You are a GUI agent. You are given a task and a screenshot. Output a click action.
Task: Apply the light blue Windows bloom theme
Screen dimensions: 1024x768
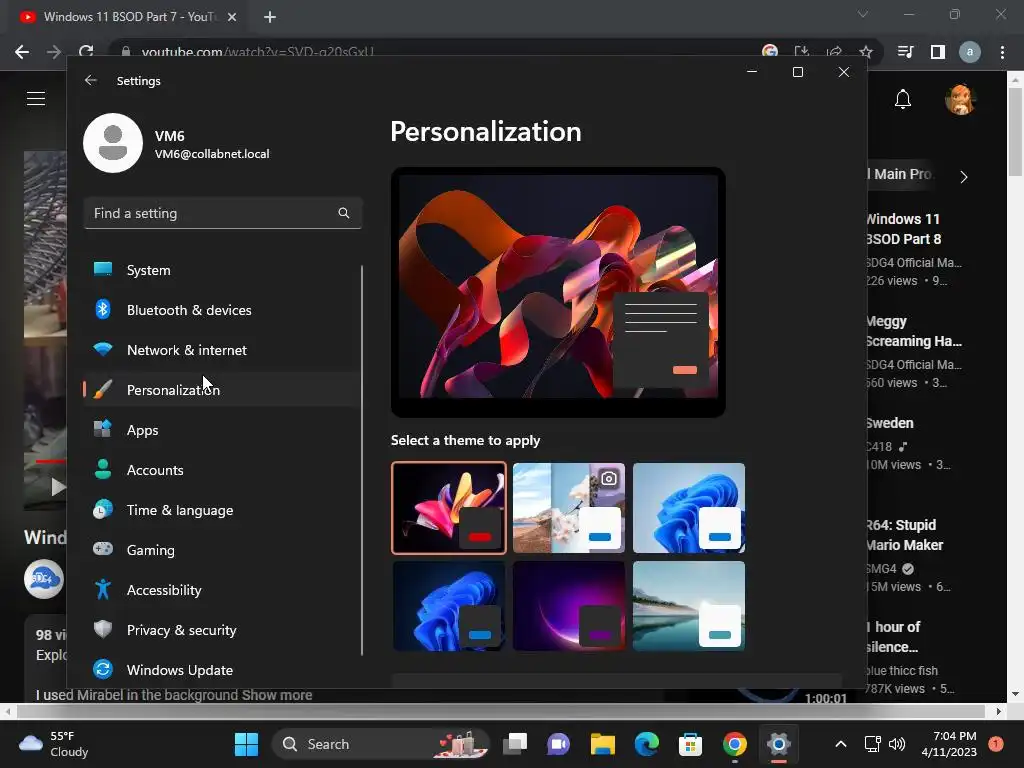tap(689, 507)
